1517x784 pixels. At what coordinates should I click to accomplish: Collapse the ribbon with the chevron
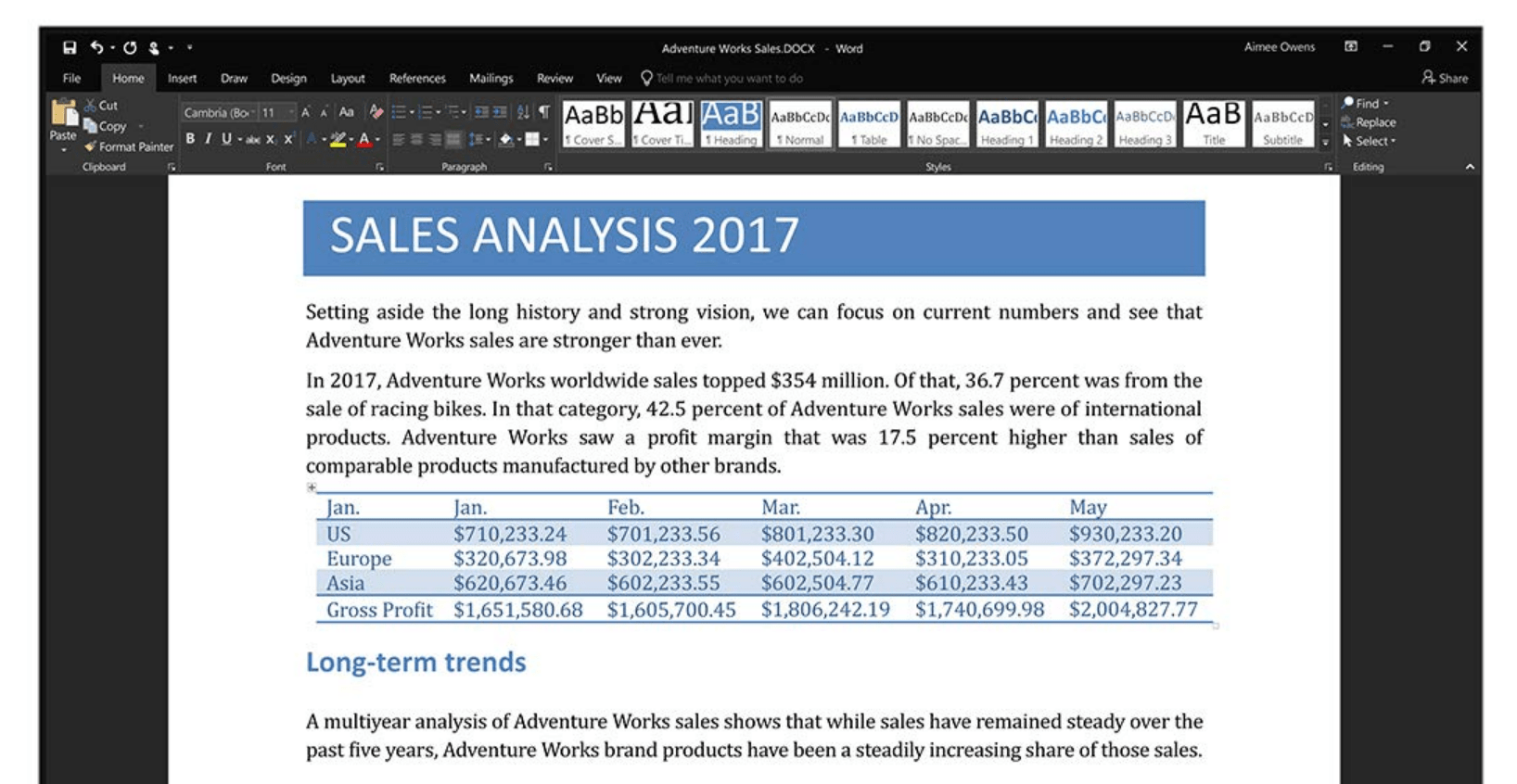click(1469, 167)
